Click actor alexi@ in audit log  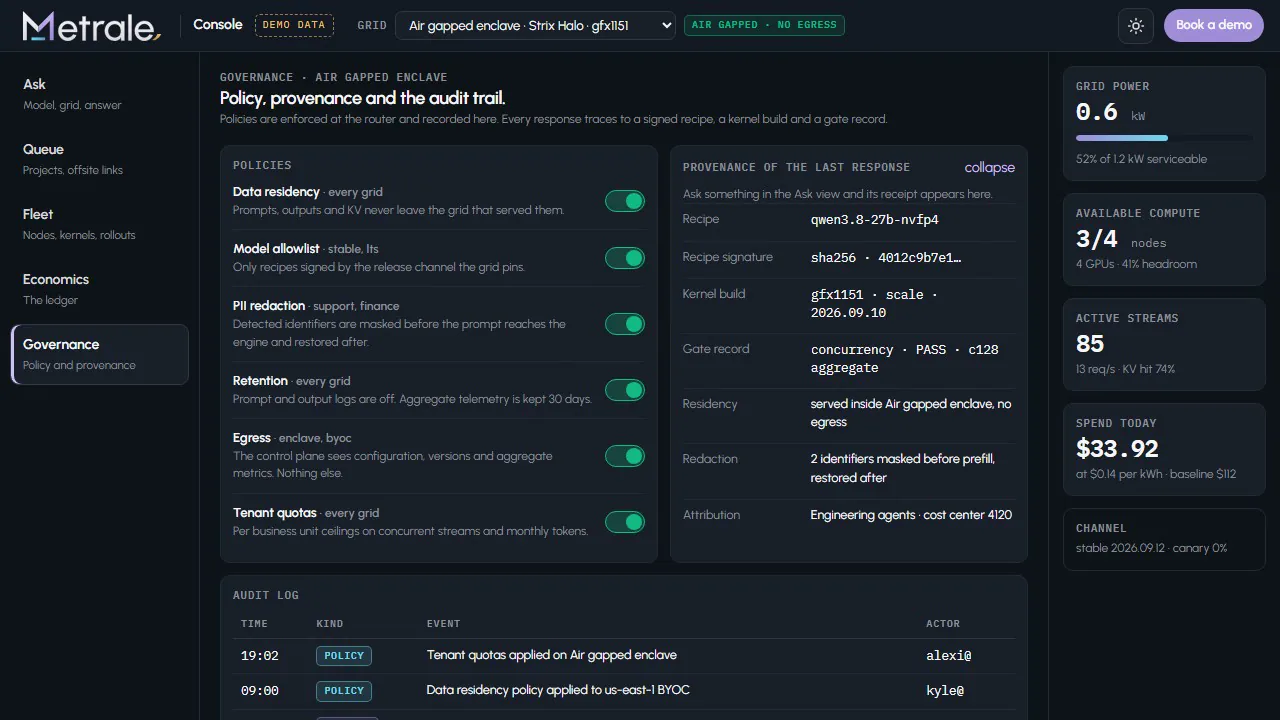pos(949,656)
